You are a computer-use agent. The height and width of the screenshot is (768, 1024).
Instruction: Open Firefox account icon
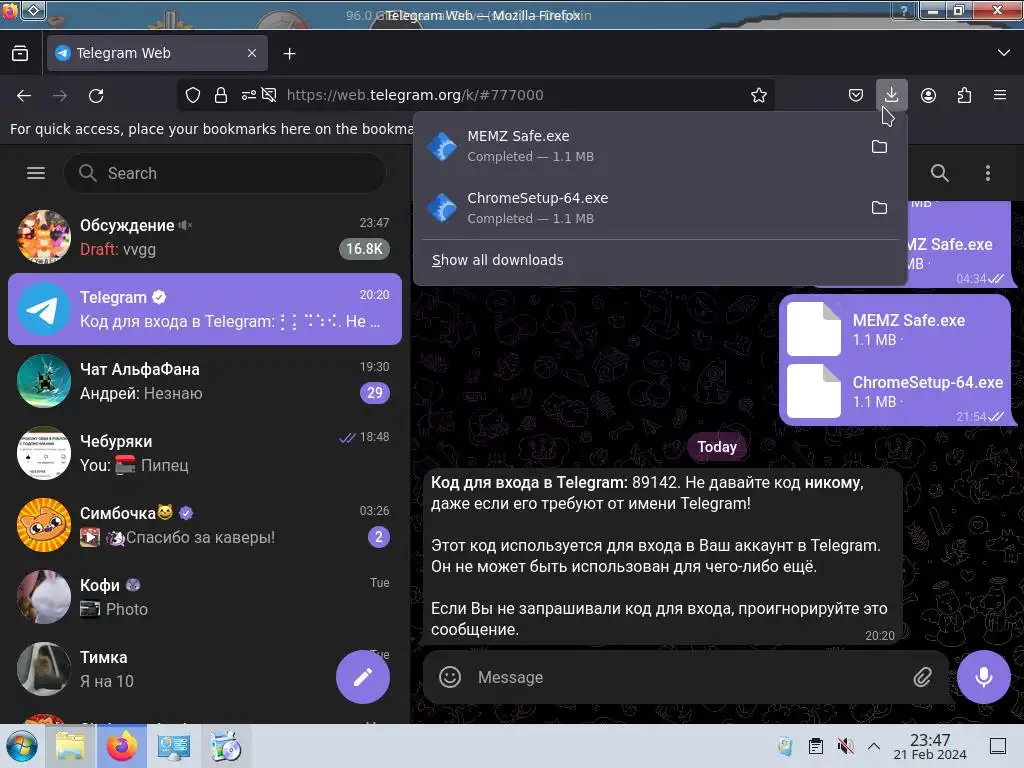(928, 95)
